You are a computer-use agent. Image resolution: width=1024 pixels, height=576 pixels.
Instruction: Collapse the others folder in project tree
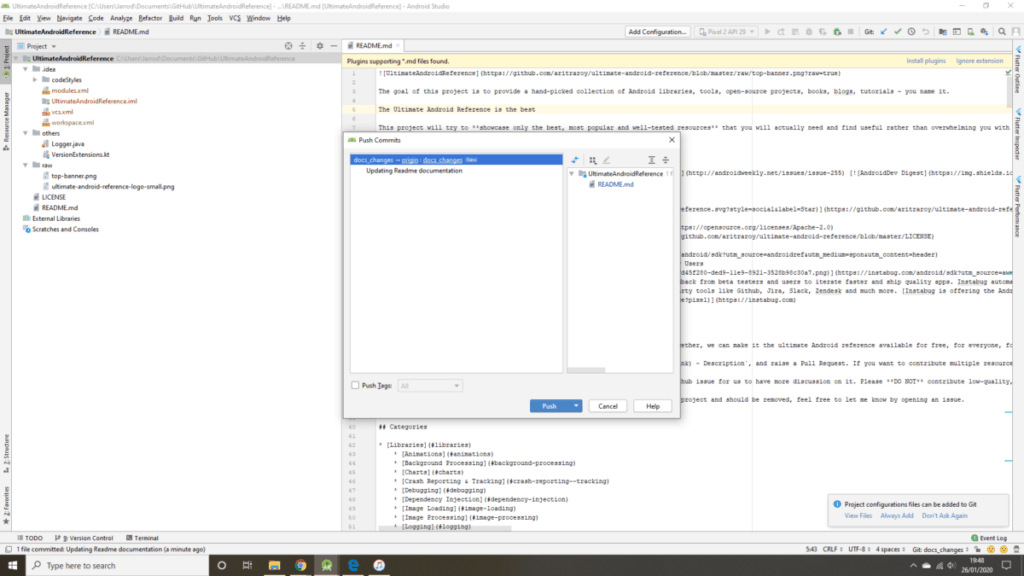pyautogui.click(x=27, y=132)
